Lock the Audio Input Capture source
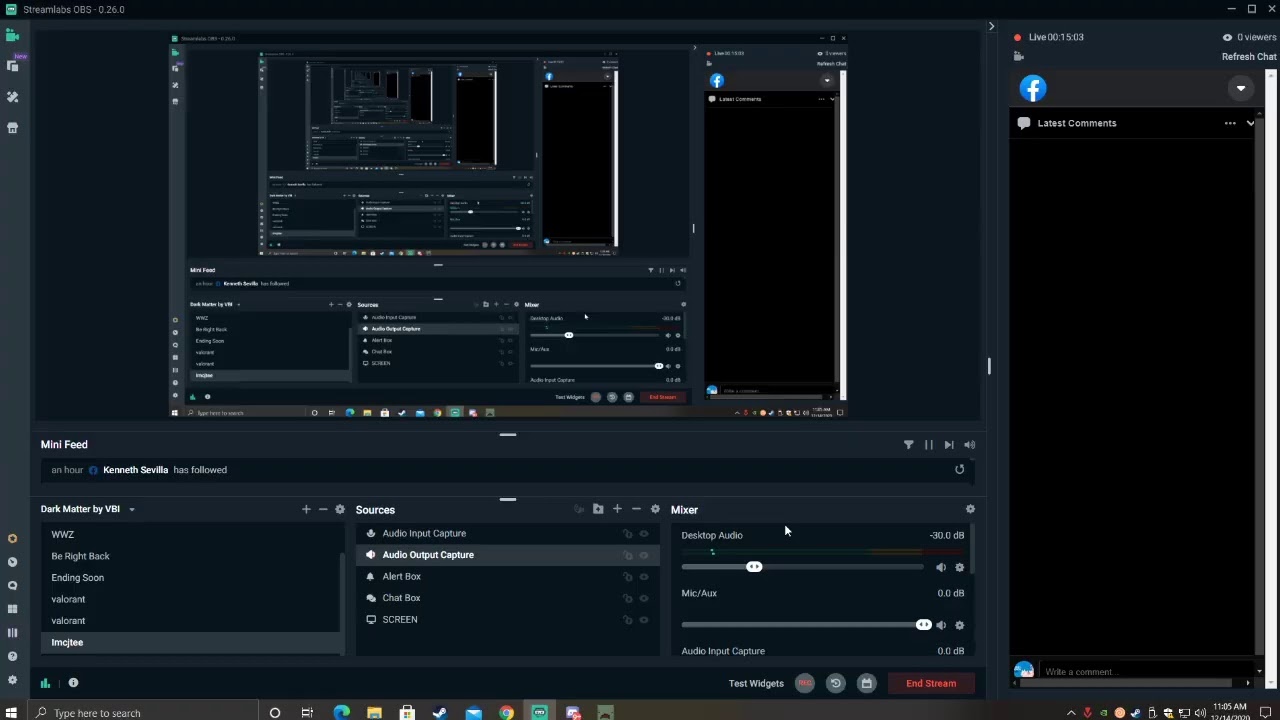Image resolution: width=1280 pixels, height=720 pixels. tap(628, 533)
